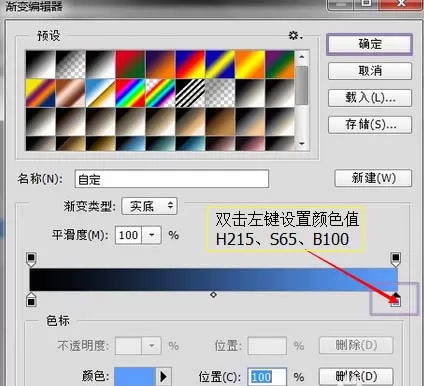This screenshot has height=386, width=424.
Task: Select the rainbow spectrum preset
Action: [x=130, y=93]
